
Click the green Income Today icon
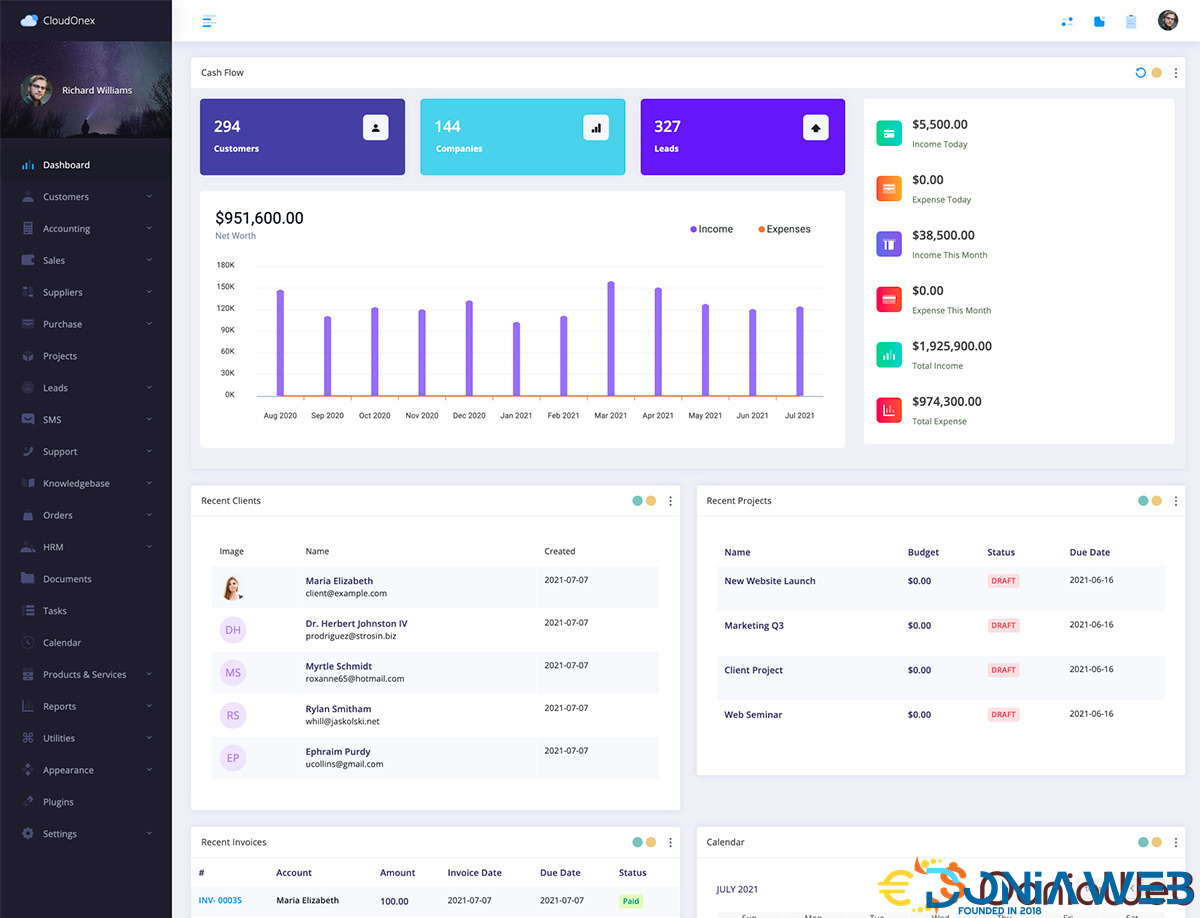(889, 133)
